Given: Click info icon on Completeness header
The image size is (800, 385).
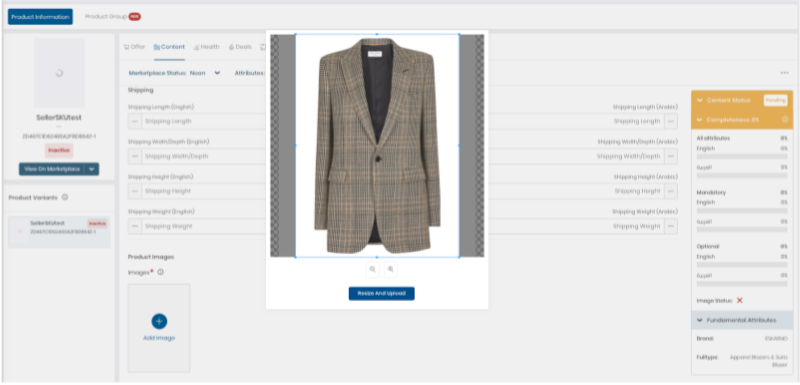Looking at the screenshot, I should (785, 120).
